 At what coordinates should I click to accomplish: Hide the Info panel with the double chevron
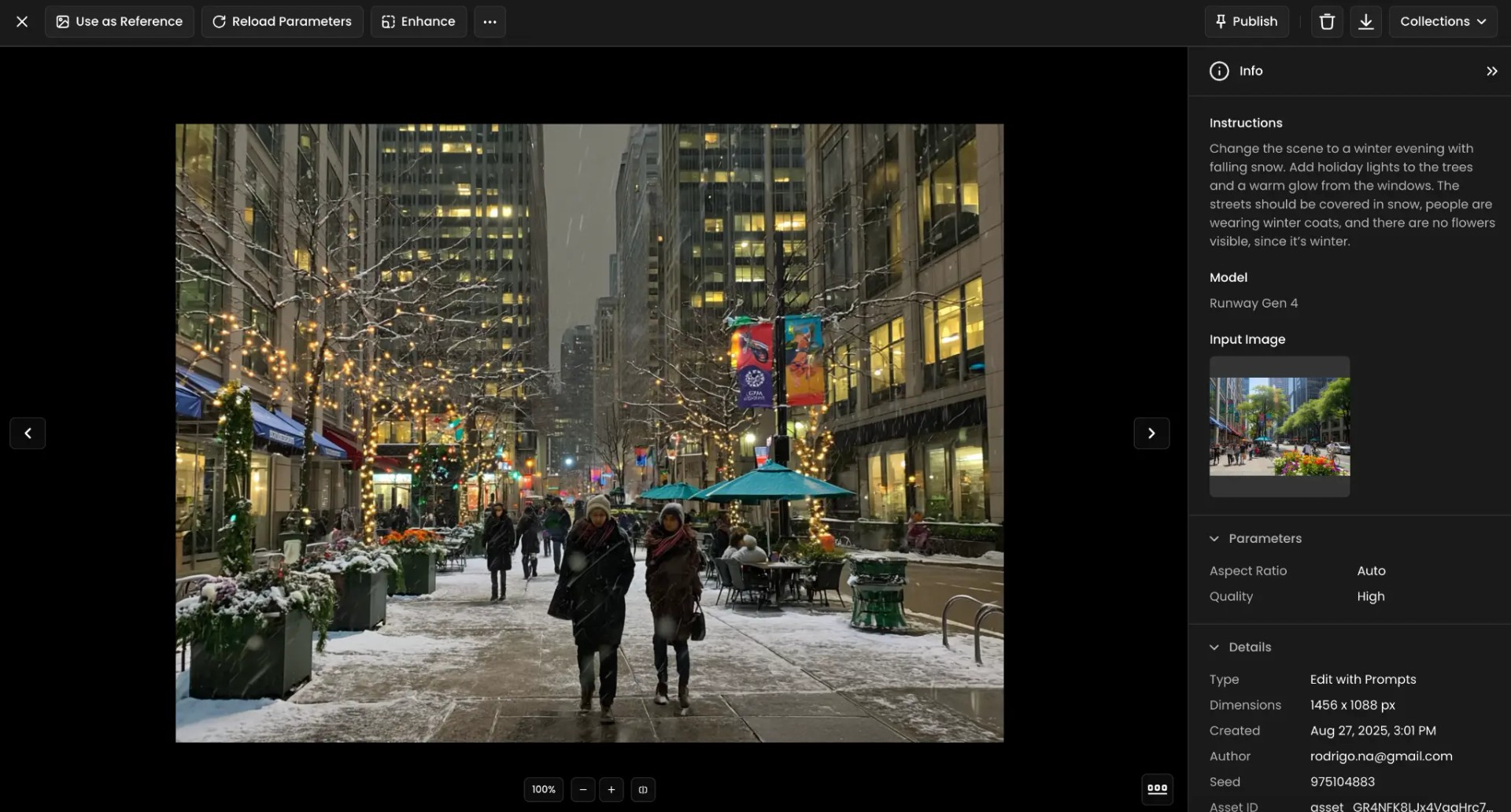click(1491, 71)
